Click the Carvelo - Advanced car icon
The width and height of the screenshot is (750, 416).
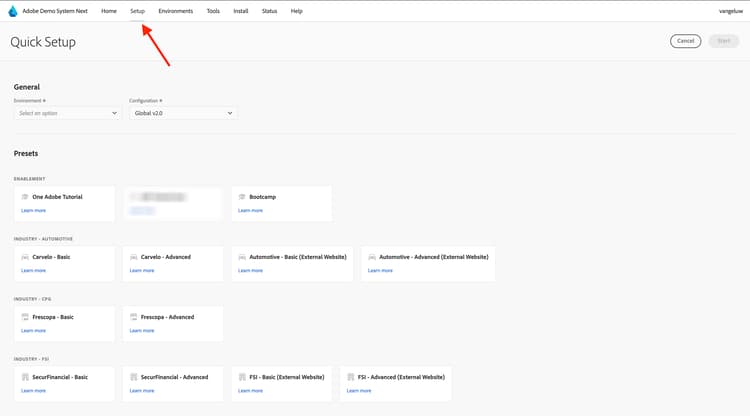(133, 257)
